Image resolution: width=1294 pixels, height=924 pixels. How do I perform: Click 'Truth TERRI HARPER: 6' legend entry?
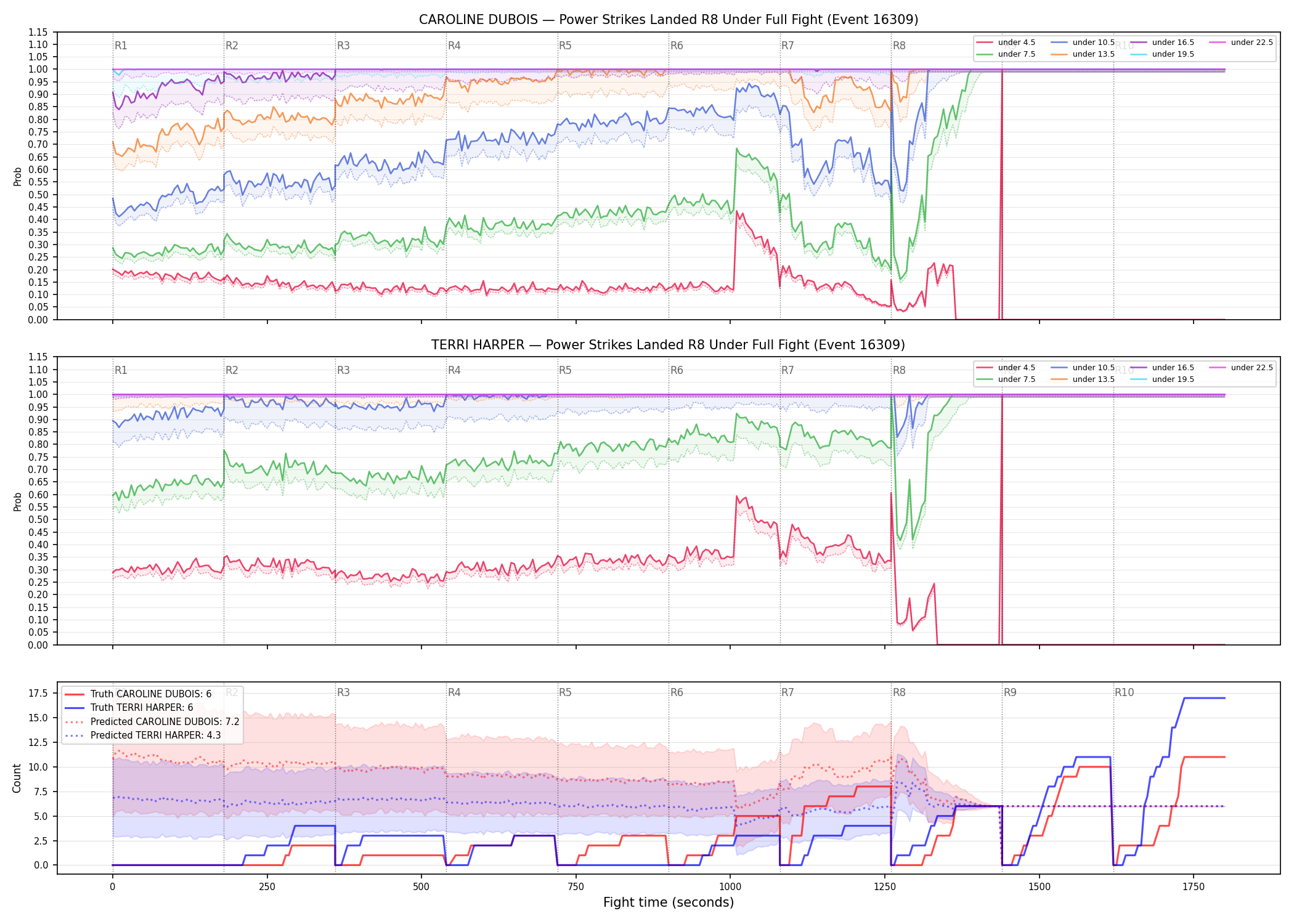129,708
